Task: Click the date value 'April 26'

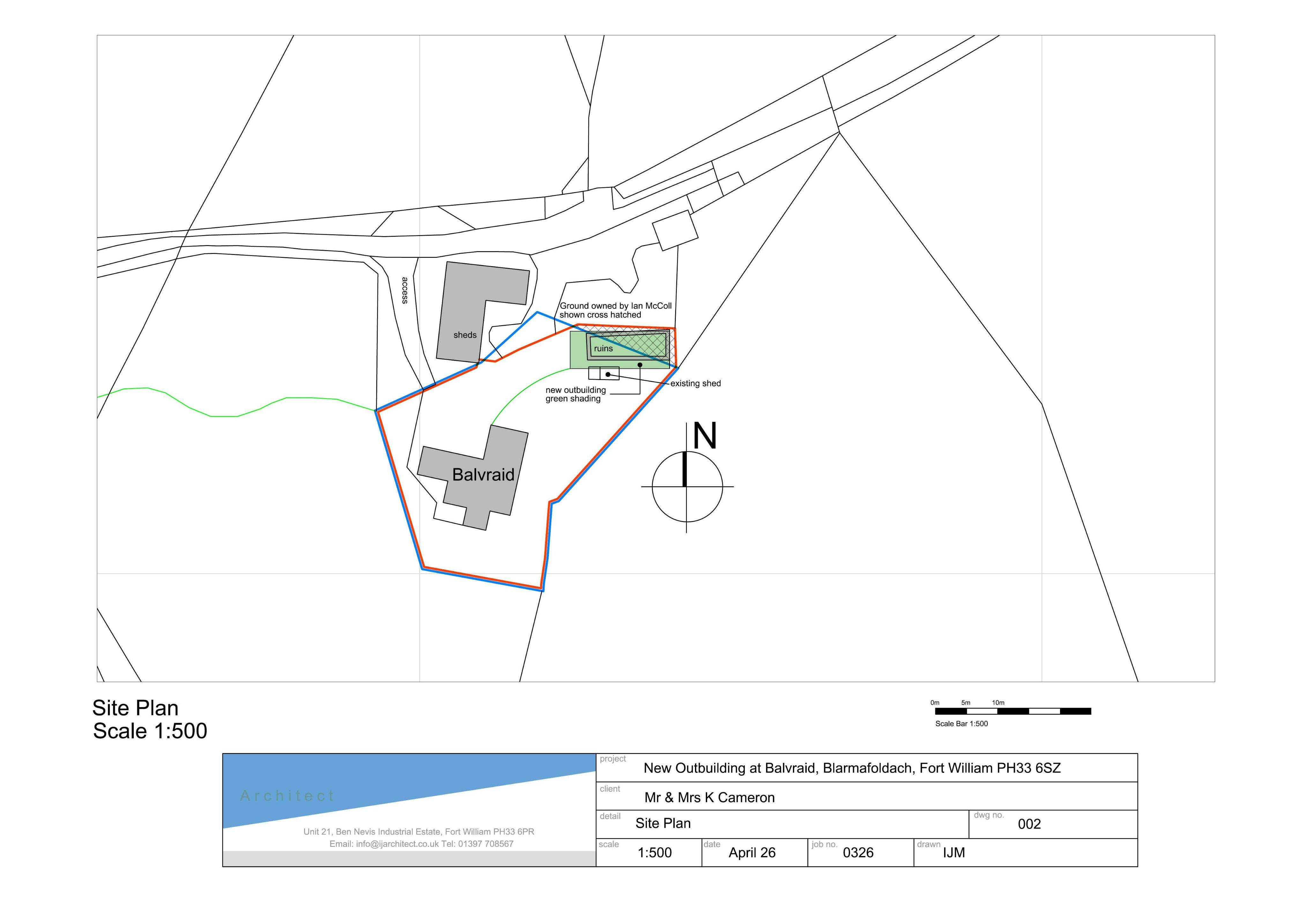Action: [x=752, y=852]
